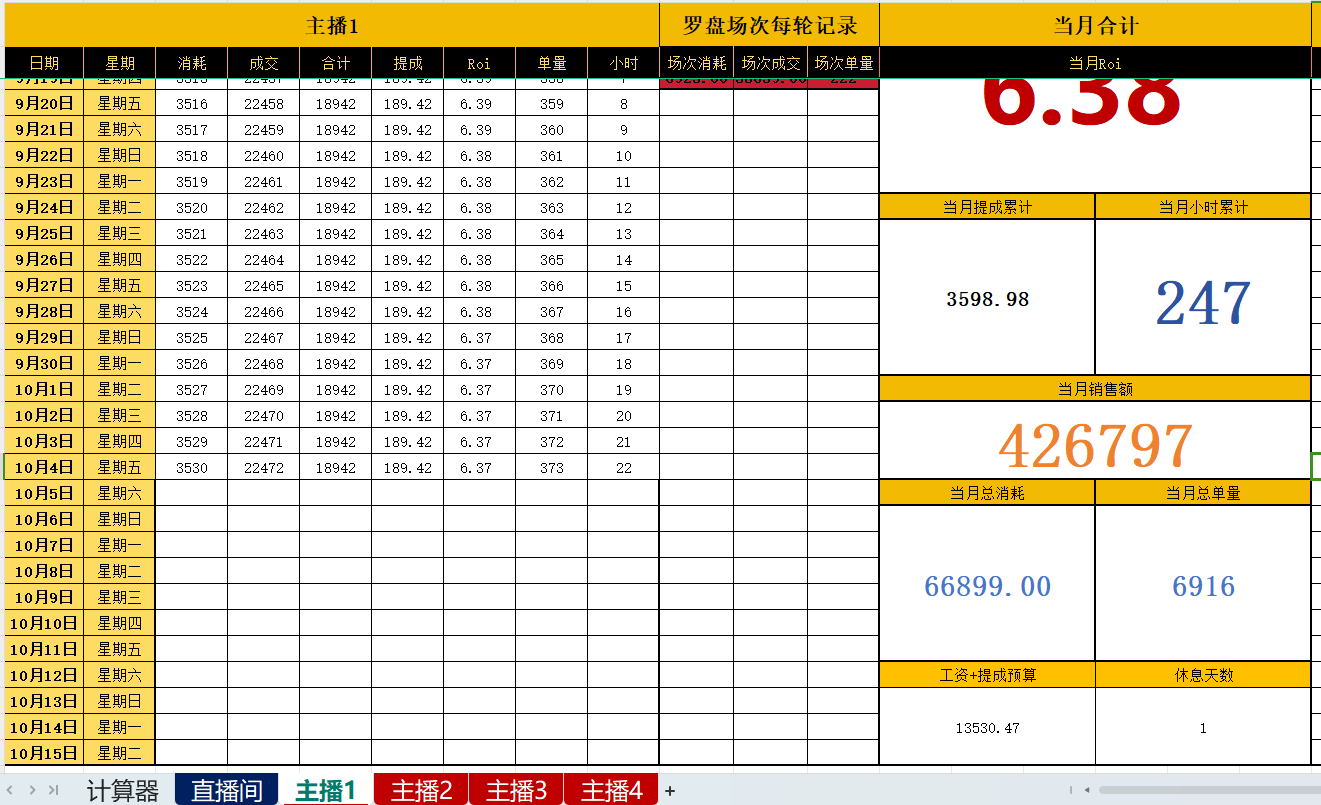This screenshot has height=805, width=1321.
Task: Select the 3523 消耗 value cell
Action: pos(192,285)
